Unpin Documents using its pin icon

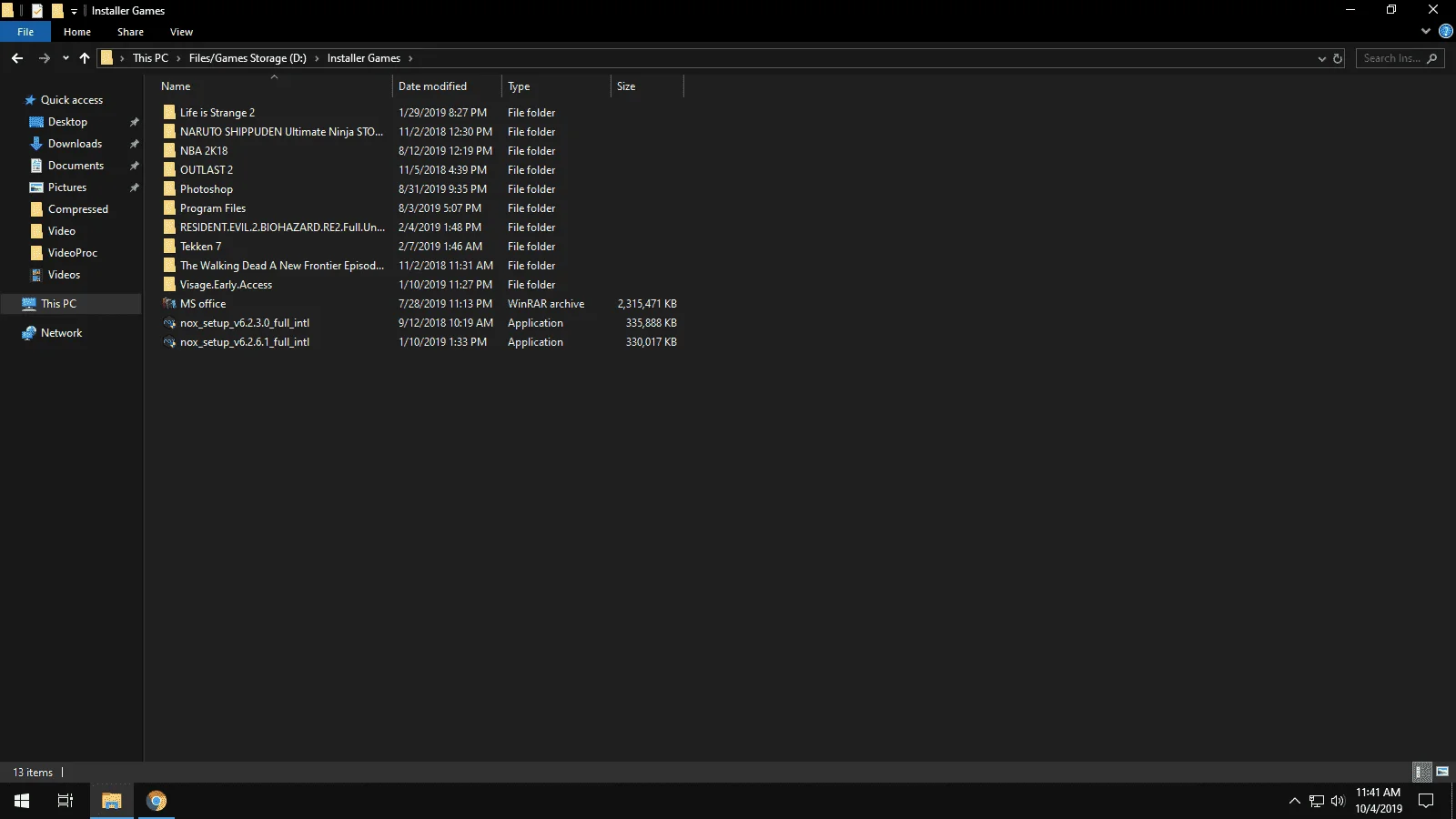pyautogui.click(x=135, y=166)
